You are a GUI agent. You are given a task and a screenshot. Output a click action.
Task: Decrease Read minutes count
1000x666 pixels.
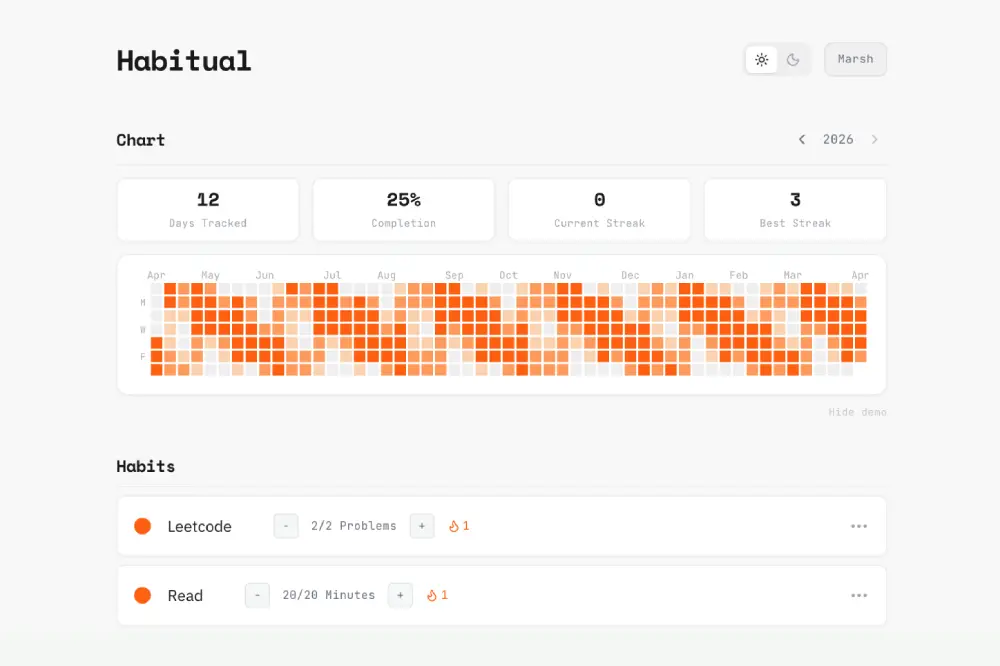(x=257, y=595)
